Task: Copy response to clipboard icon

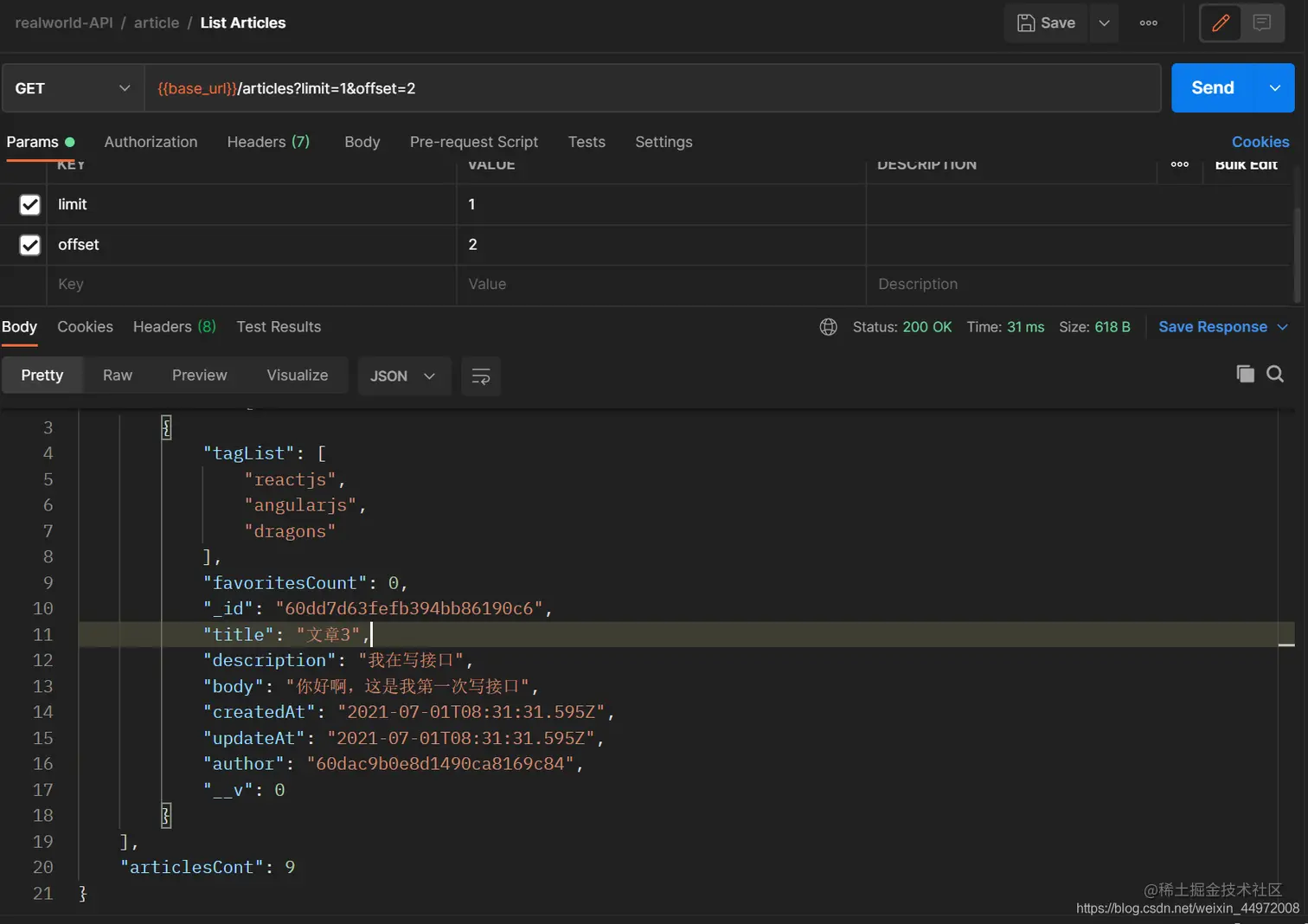Action: (x=1245, y=374)
